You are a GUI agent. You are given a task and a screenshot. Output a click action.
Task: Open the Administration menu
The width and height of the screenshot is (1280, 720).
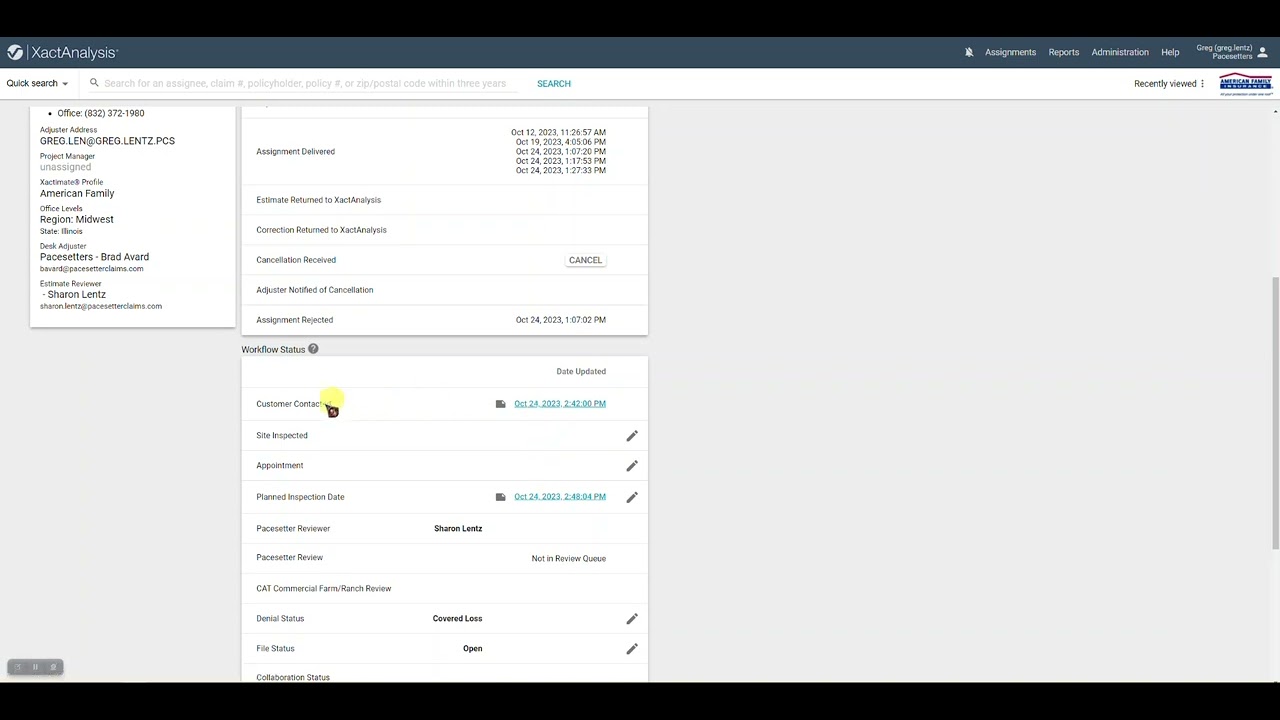[x=1120, y=52]
